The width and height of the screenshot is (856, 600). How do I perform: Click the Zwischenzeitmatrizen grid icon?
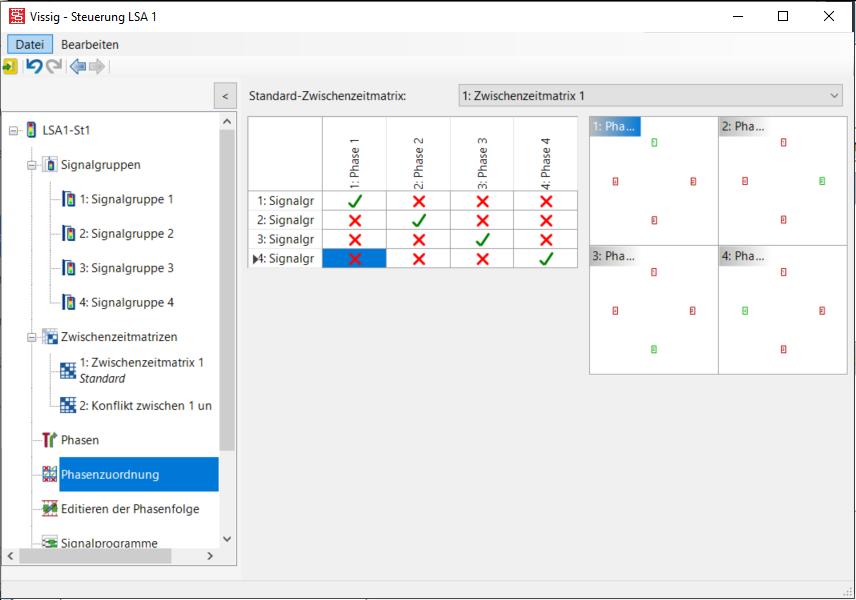50,336
